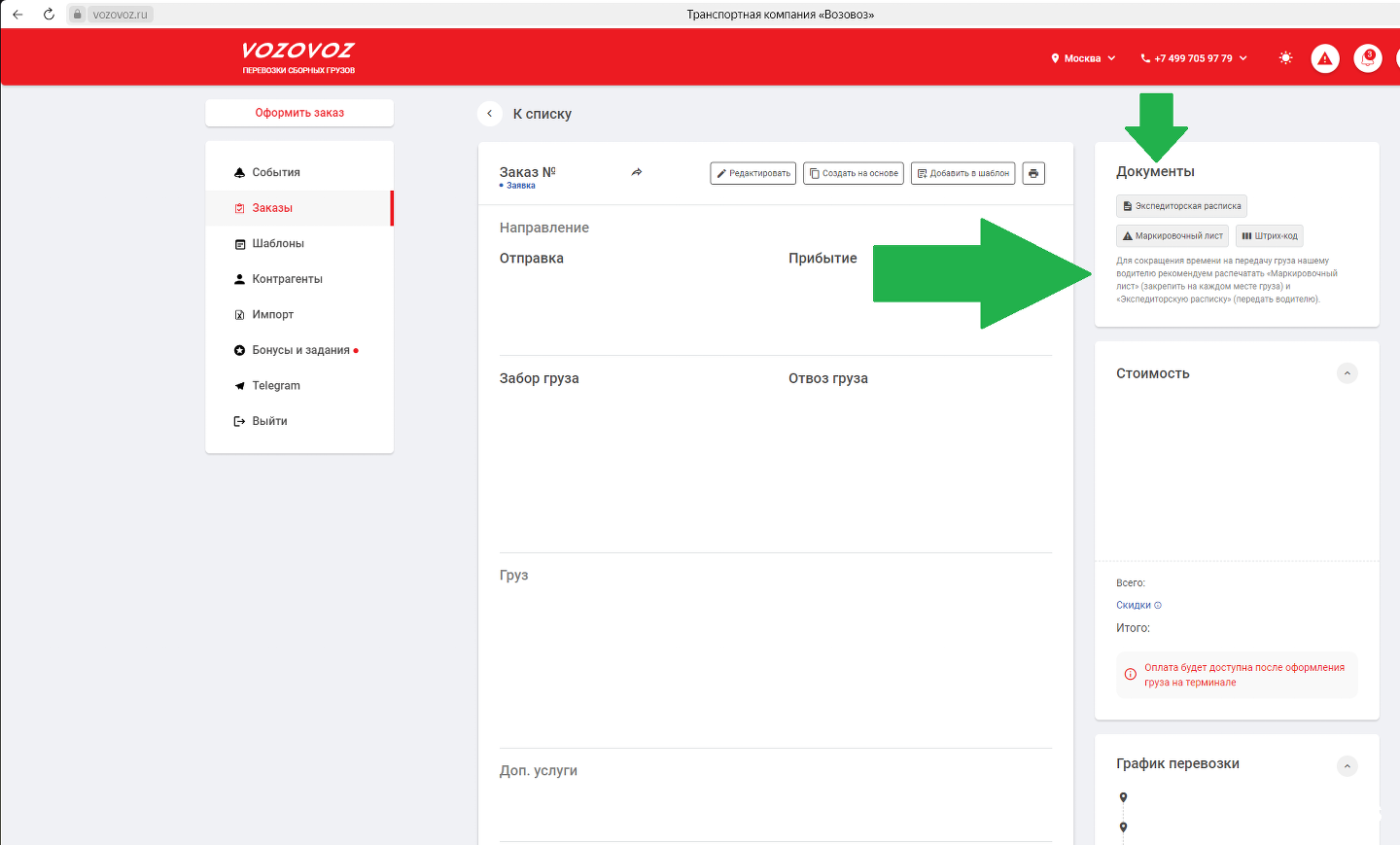Open the warning alert icon in header

1324,58
